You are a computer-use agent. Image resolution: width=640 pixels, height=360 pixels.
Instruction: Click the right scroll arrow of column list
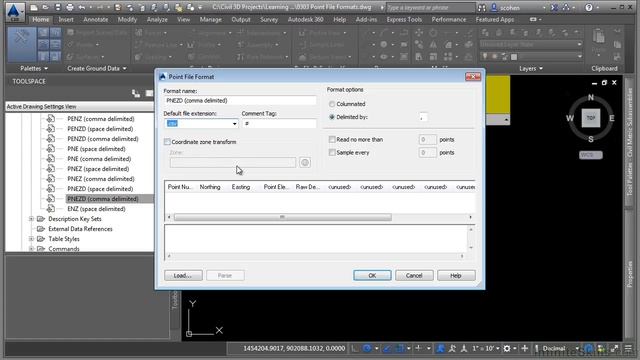pyautogui.click(x=470, y=217)
